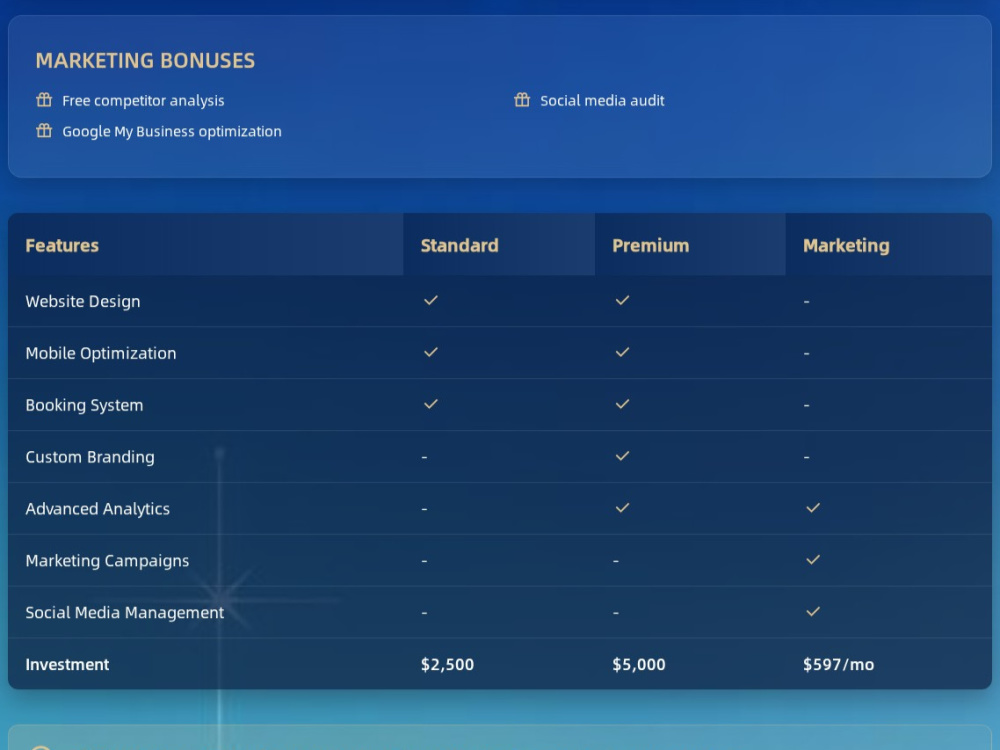The width and height of the screenshot is (1000, 750).
Task: Click Standard dash in Custom Branding row
Action: click(424, 457)
